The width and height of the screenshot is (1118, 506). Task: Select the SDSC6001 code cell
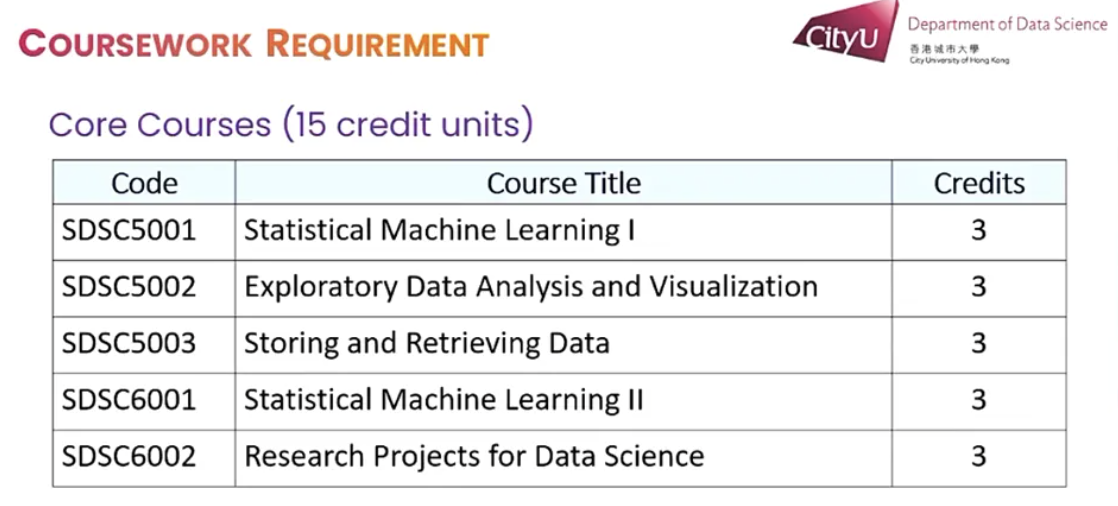point(129,400)
